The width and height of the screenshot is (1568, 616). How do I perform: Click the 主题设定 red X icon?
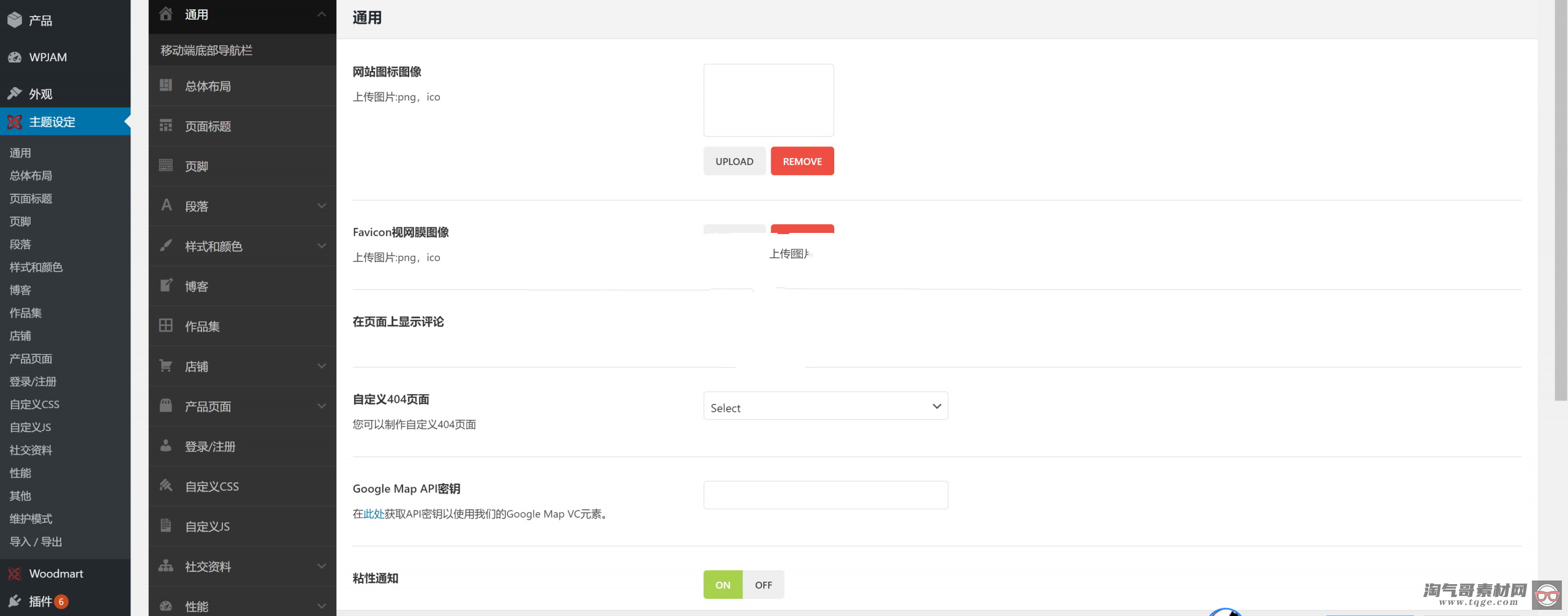(x=15, y=122)
